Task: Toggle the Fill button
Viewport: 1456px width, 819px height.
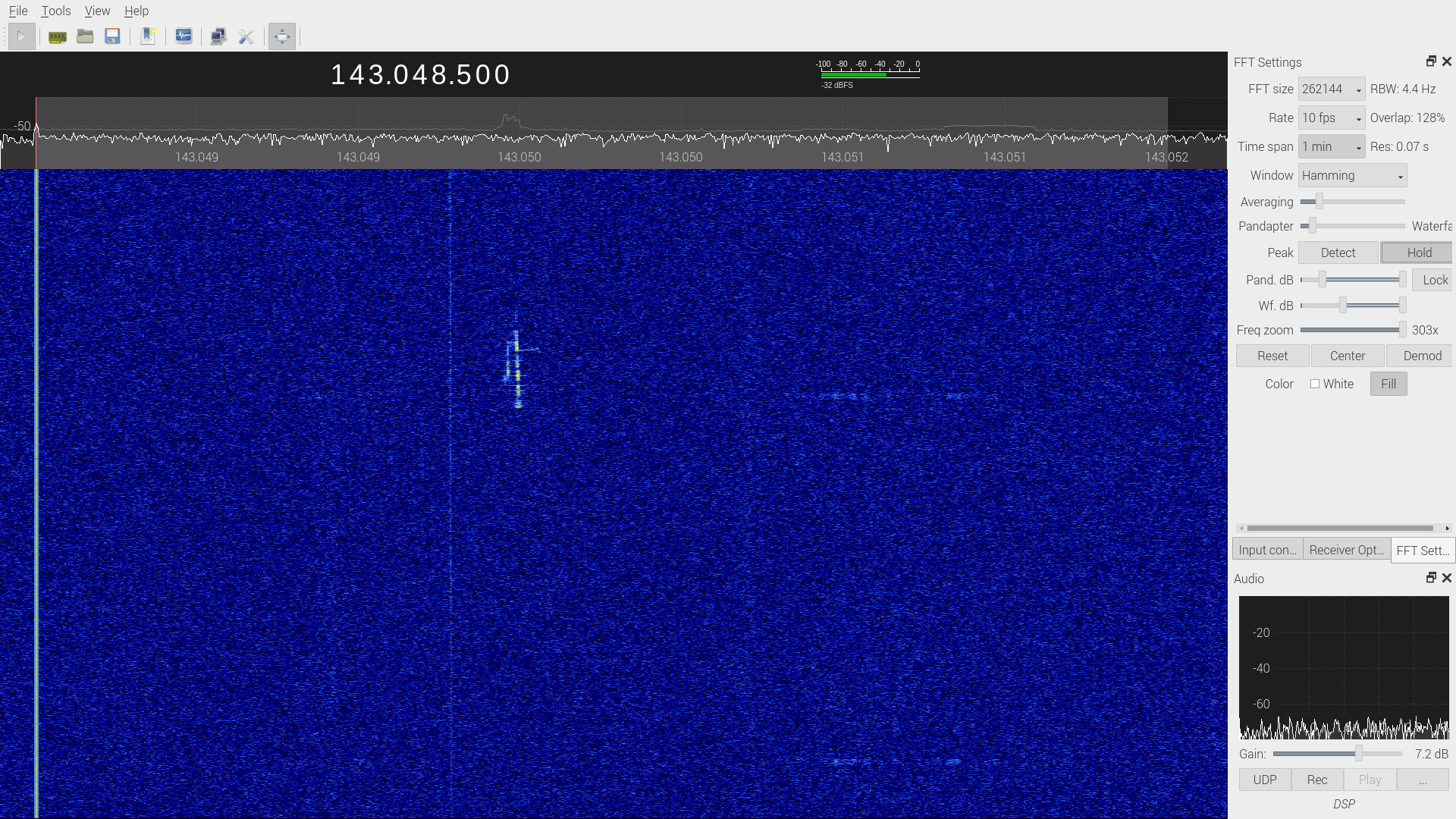Action: (1389, 384)
